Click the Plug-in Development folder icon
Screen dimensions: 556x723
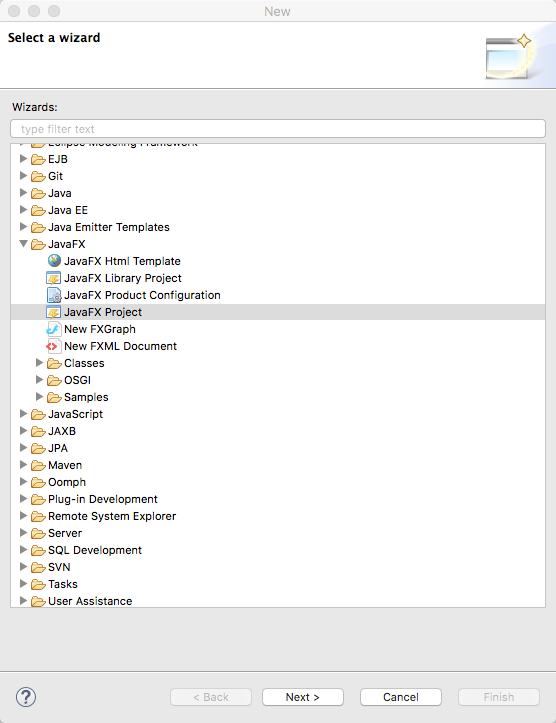[x=38, y=499]
